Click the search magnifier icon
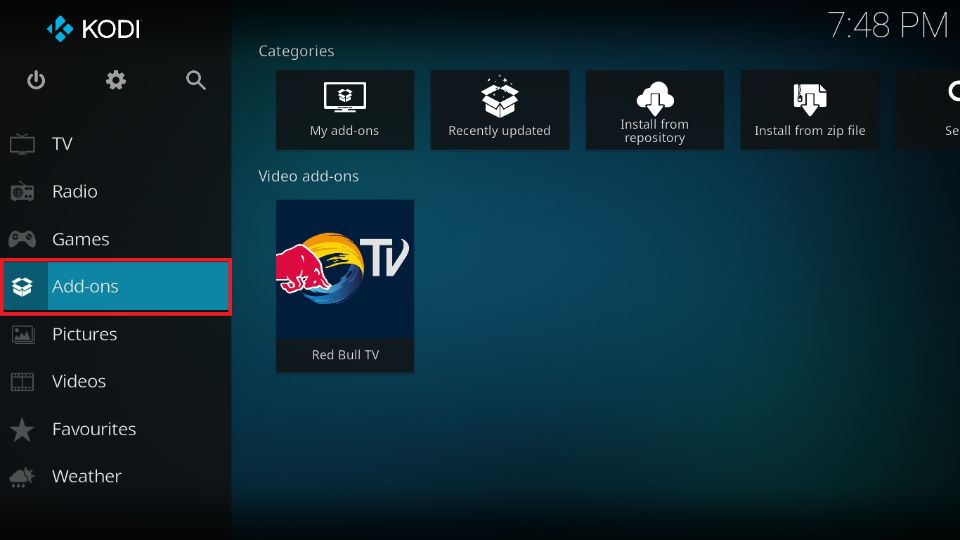The image size is (960, 540). (196, 80)
